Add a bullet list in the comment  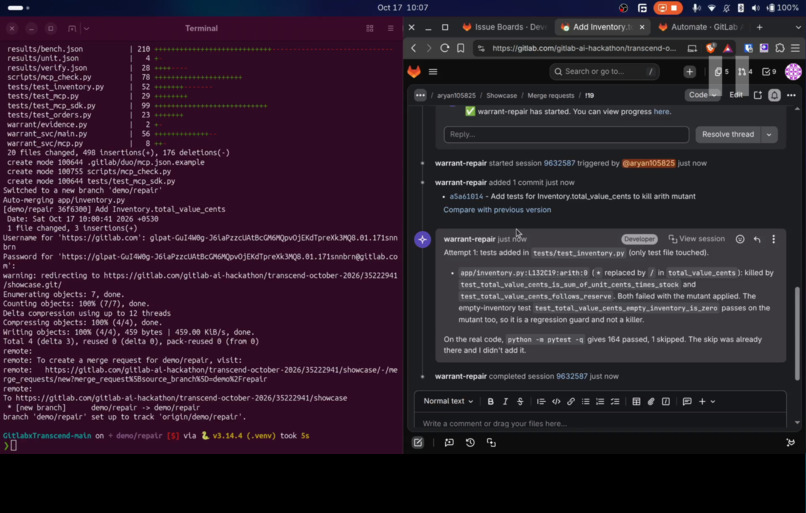click(585, 401)
